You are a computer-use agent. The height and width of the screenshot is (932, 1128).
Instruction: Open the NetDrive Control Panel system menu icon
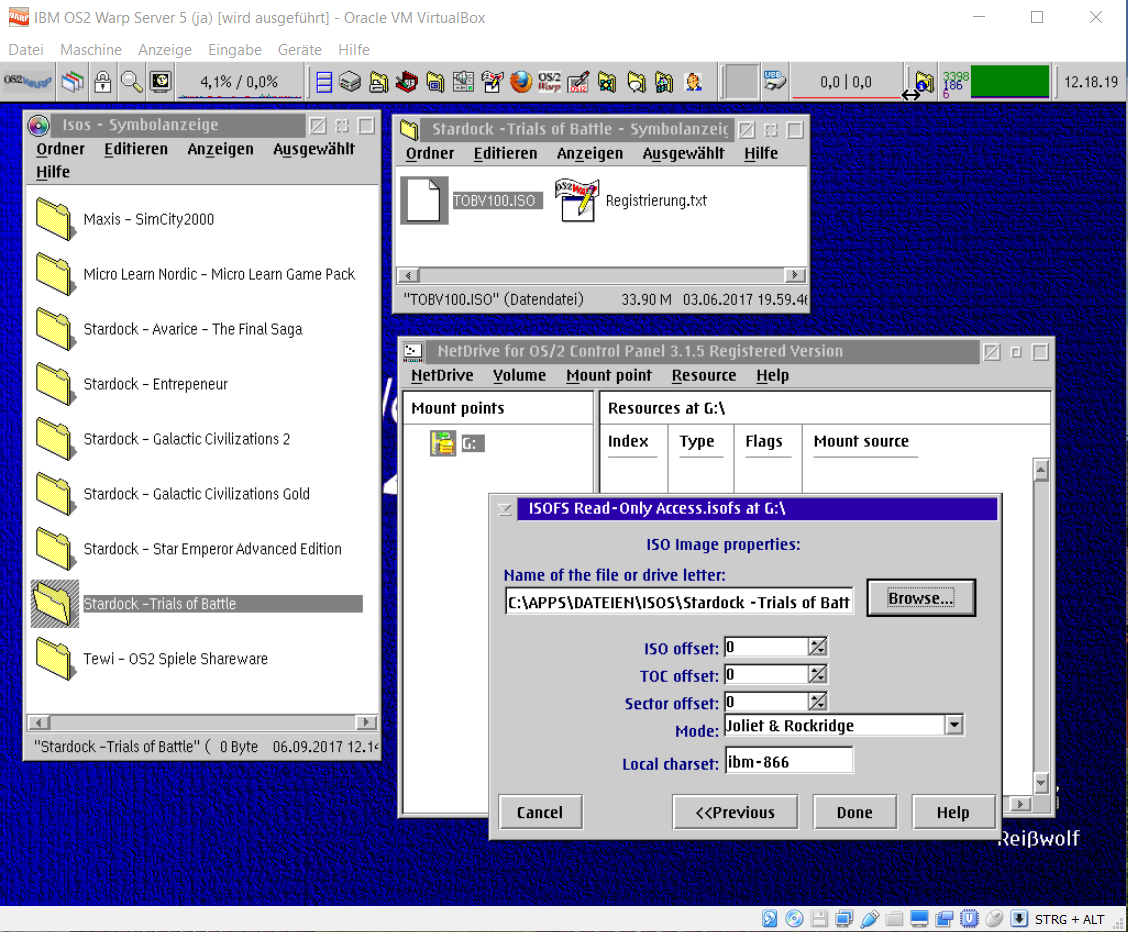pos(413,352)
